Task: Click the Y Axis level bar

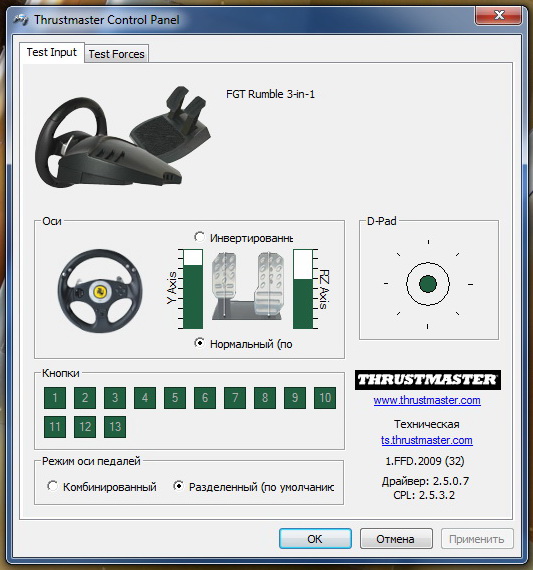Action: (x=192, y=289)
